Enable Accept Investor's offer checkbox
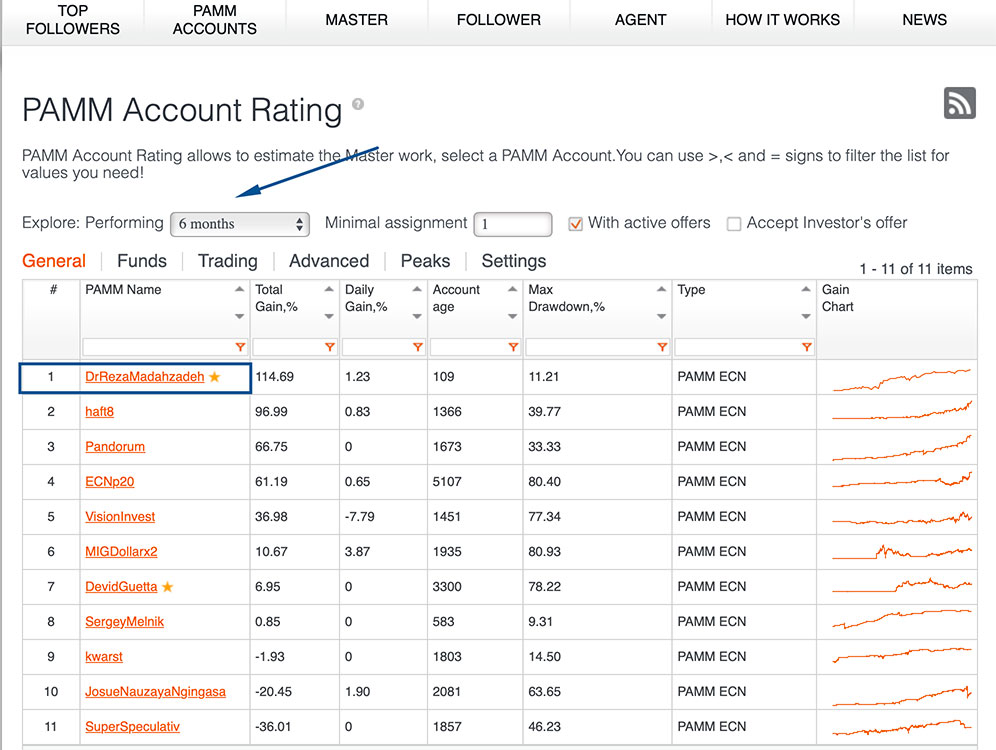This screenshot has width=996, height=750. pos(734,224)
